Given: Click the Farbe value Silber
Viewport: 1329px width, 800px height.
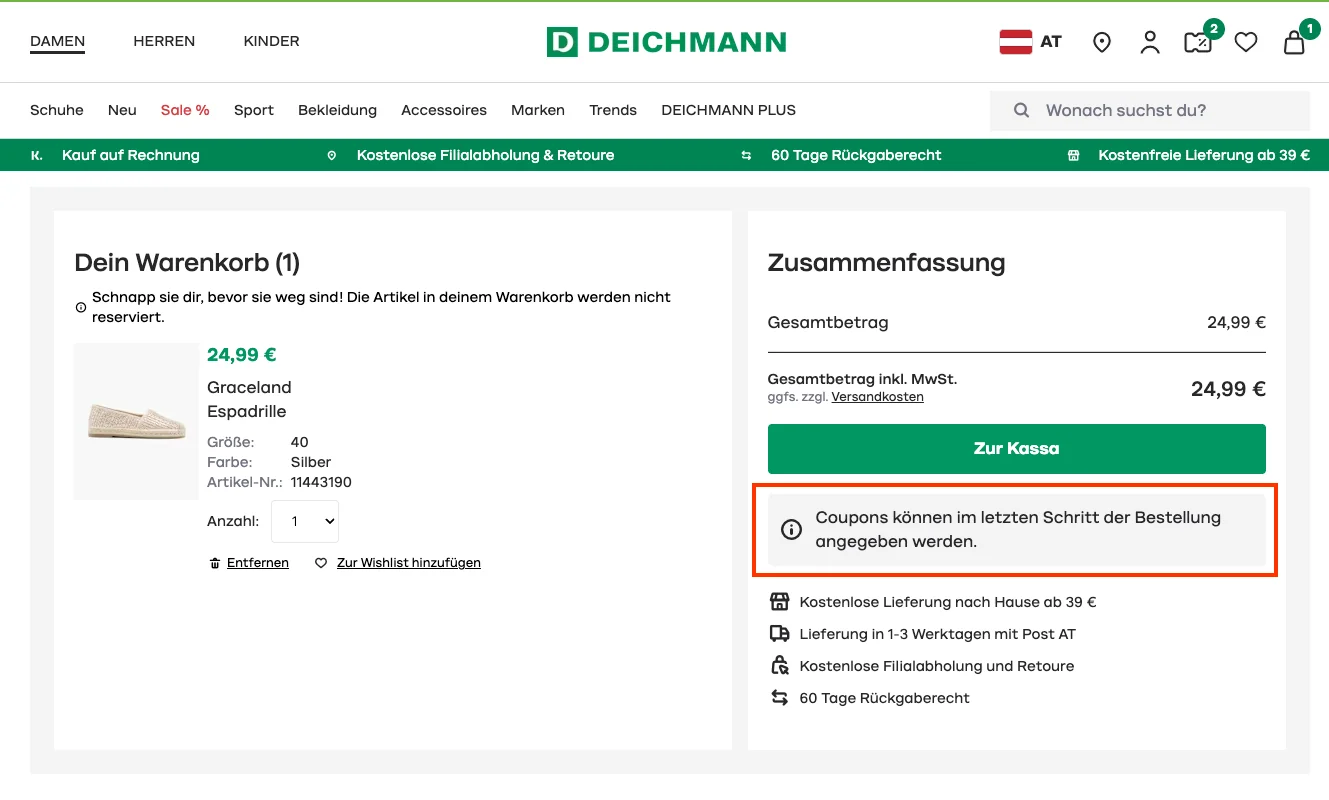Looking at the screenshot, I should click(311, 462).
